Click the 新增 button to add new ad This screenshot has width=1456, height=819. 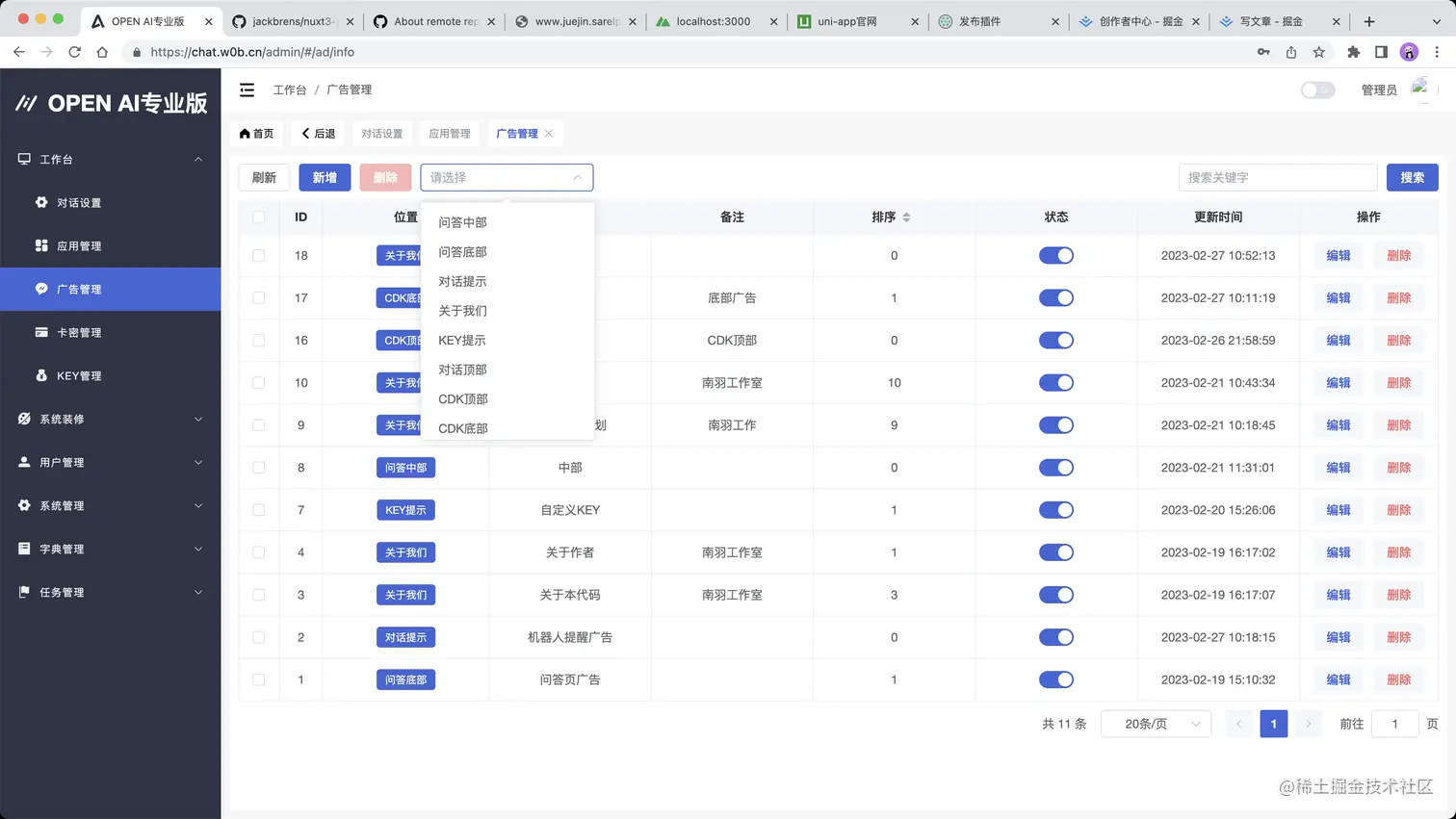[x=325, y=177]
